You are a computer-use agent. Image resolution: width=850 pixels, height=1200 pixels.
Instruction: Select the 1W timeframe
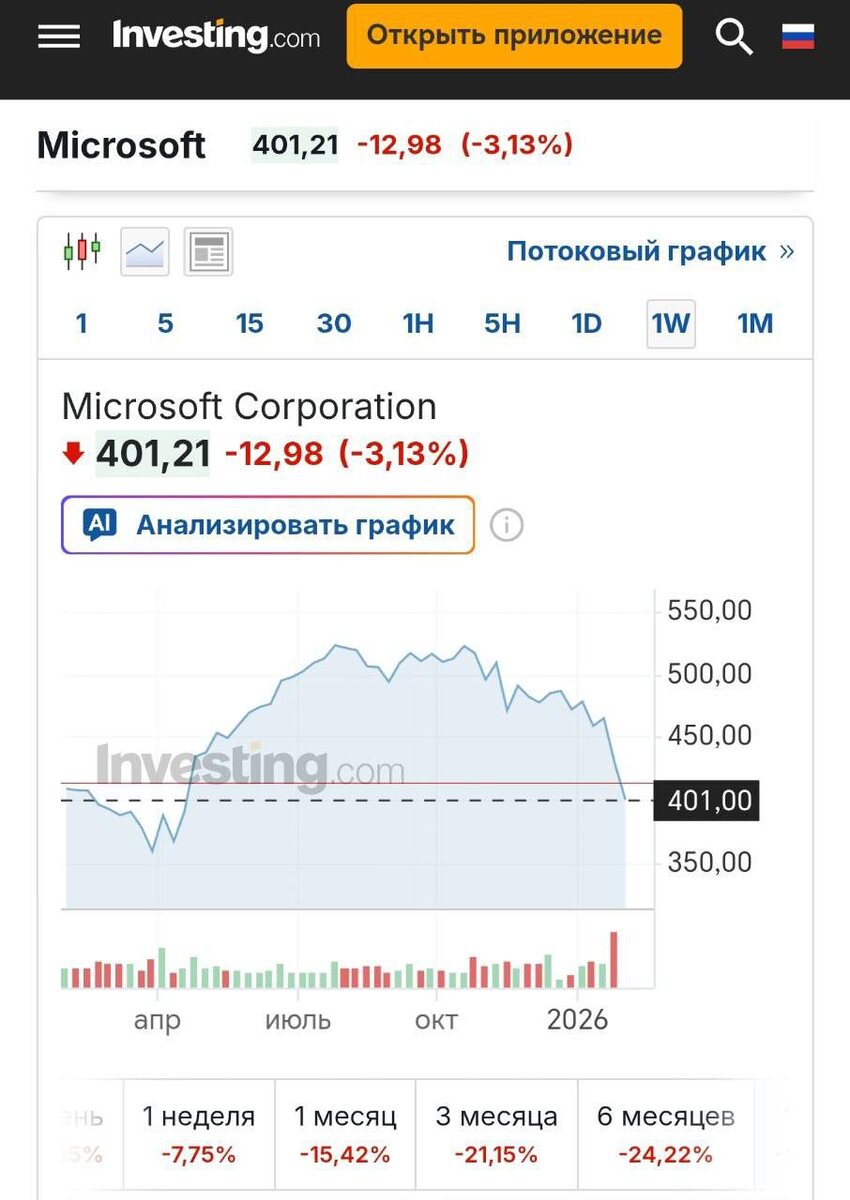(x=670, y=324)
